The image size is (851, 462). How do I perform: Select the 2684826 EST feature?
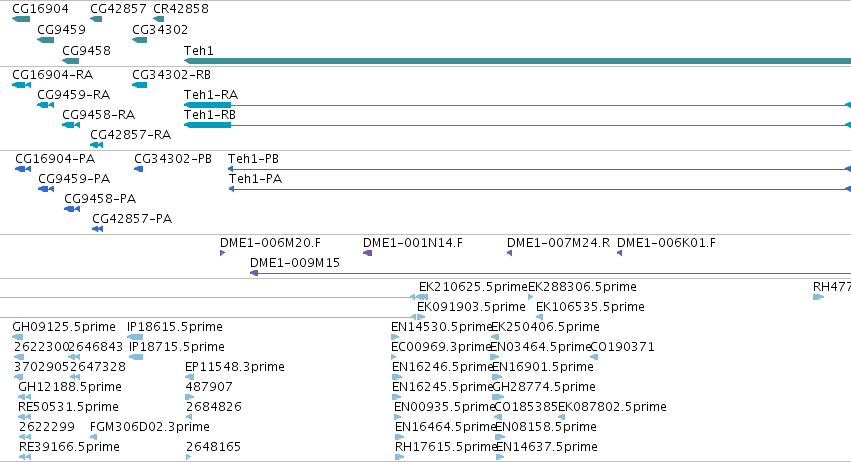(189, 417)
